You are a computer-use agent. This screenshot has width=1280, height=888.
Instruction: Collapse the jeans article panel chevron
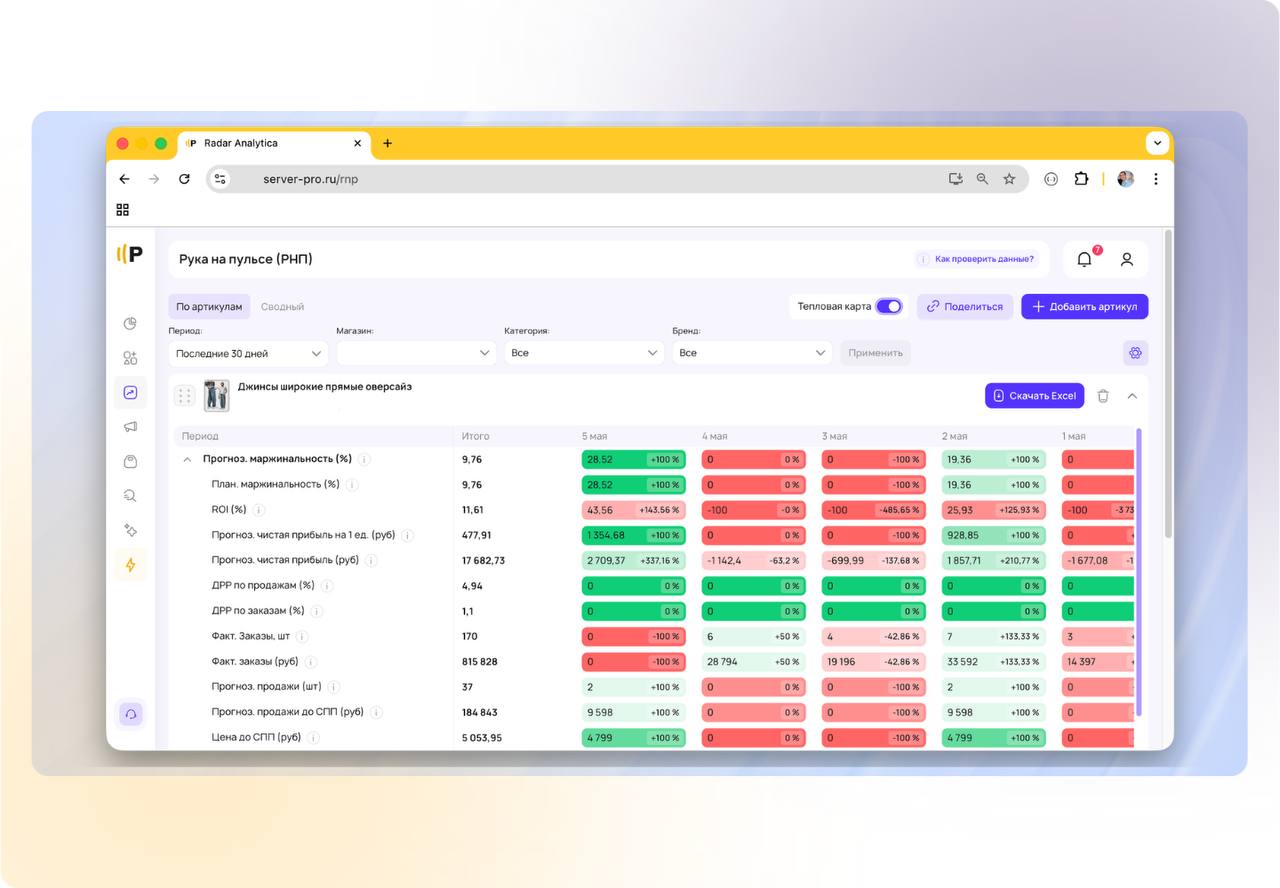coord(1132,396)
